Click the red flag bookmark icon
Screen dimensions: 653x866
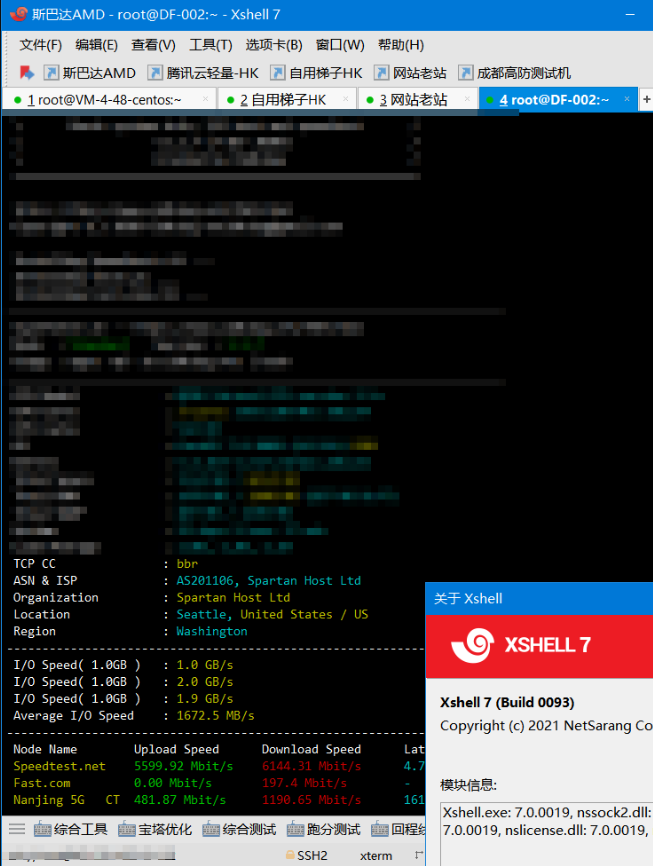point(27,72)
